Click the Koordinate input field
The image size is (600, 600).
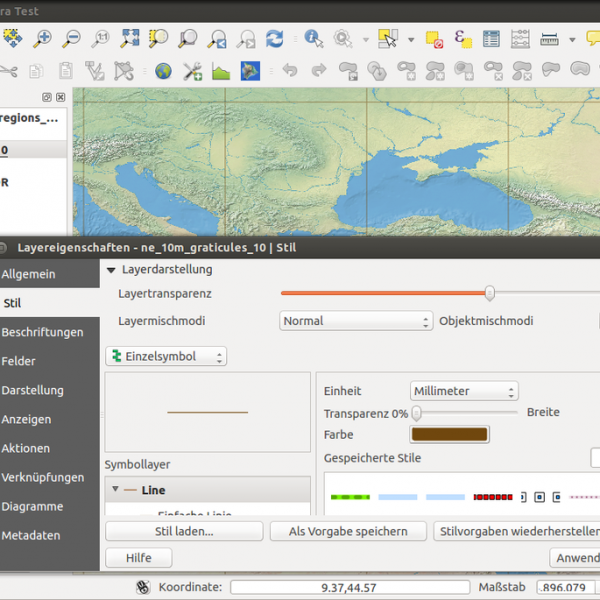tap(350, 587)
